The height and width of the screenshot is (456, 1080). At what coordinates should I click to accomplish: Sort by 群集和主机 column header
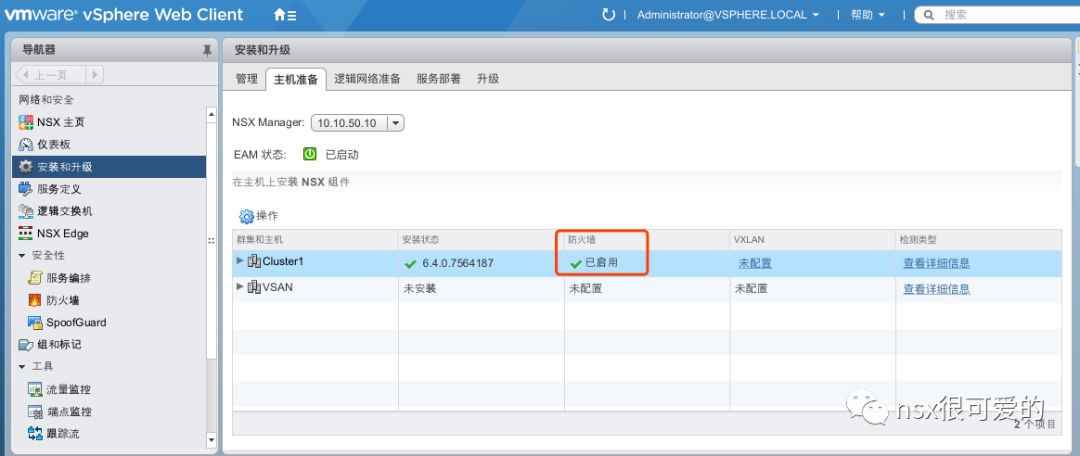point(315,240)
